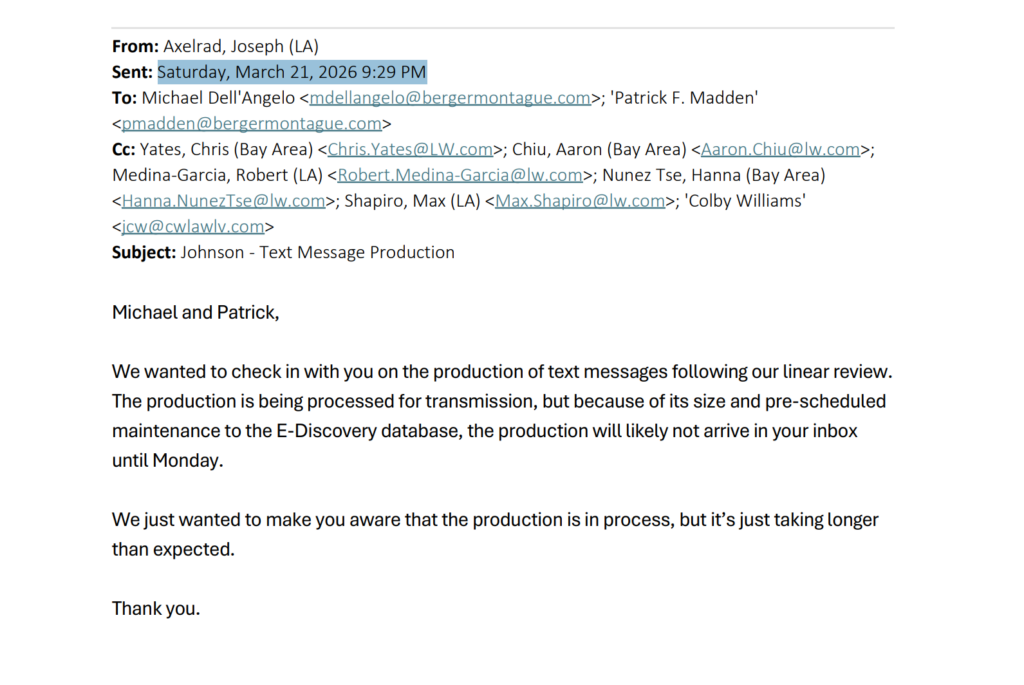Open the Chris.Yates@LW.com email link
The height and width of the screenshot is (685, 1024).
pos(410,150)
